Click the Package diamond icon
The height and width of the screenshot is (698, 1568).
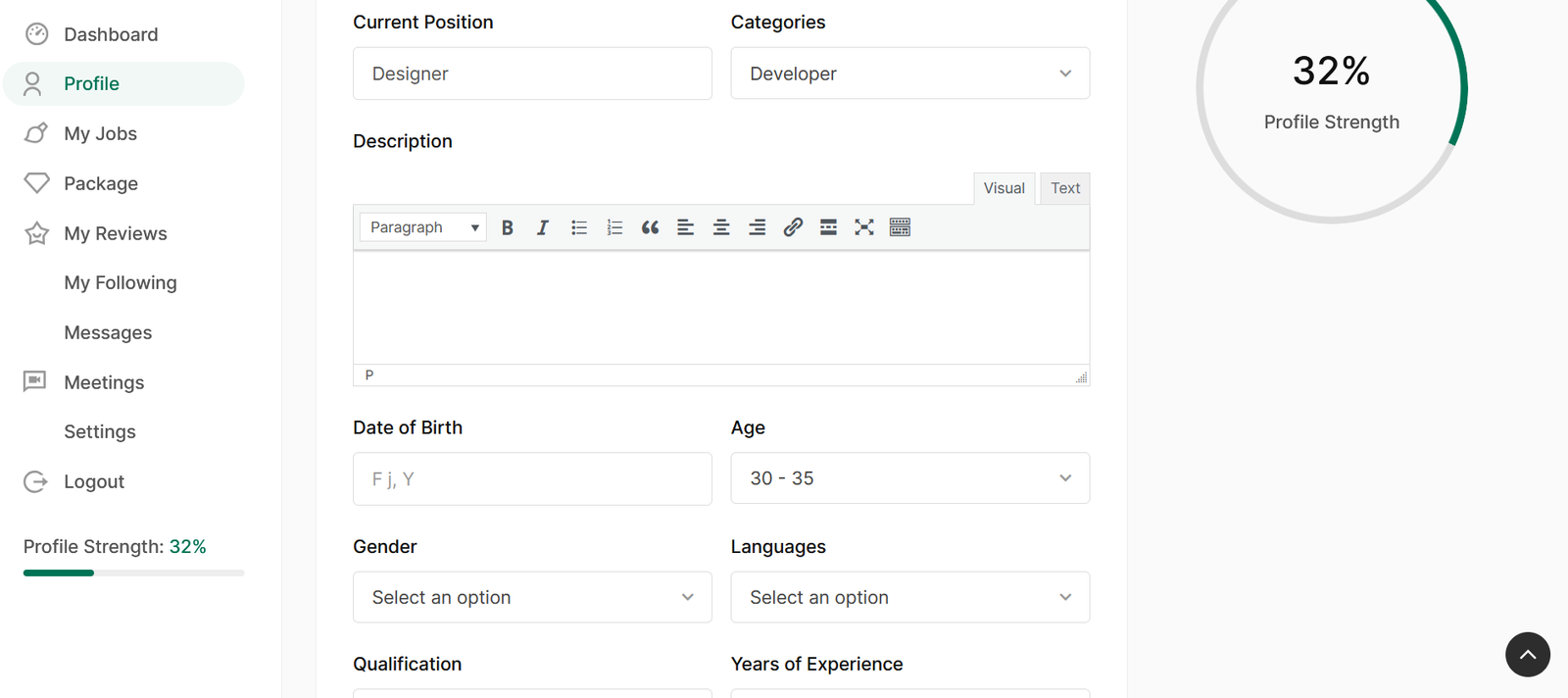36,183
